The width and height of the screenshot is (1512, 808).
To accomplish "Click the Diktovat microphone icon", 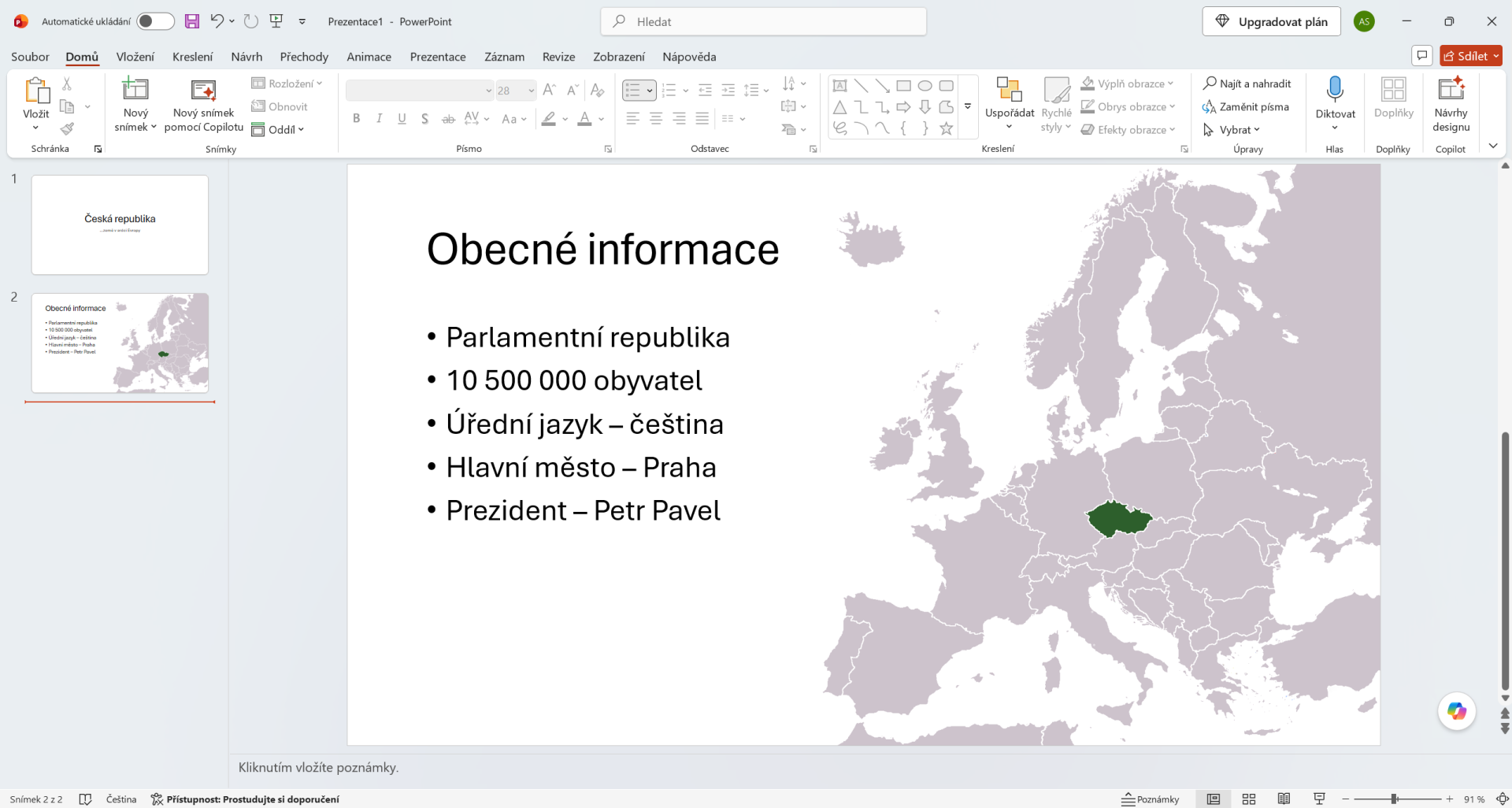I will click(x=1335, y=89).
